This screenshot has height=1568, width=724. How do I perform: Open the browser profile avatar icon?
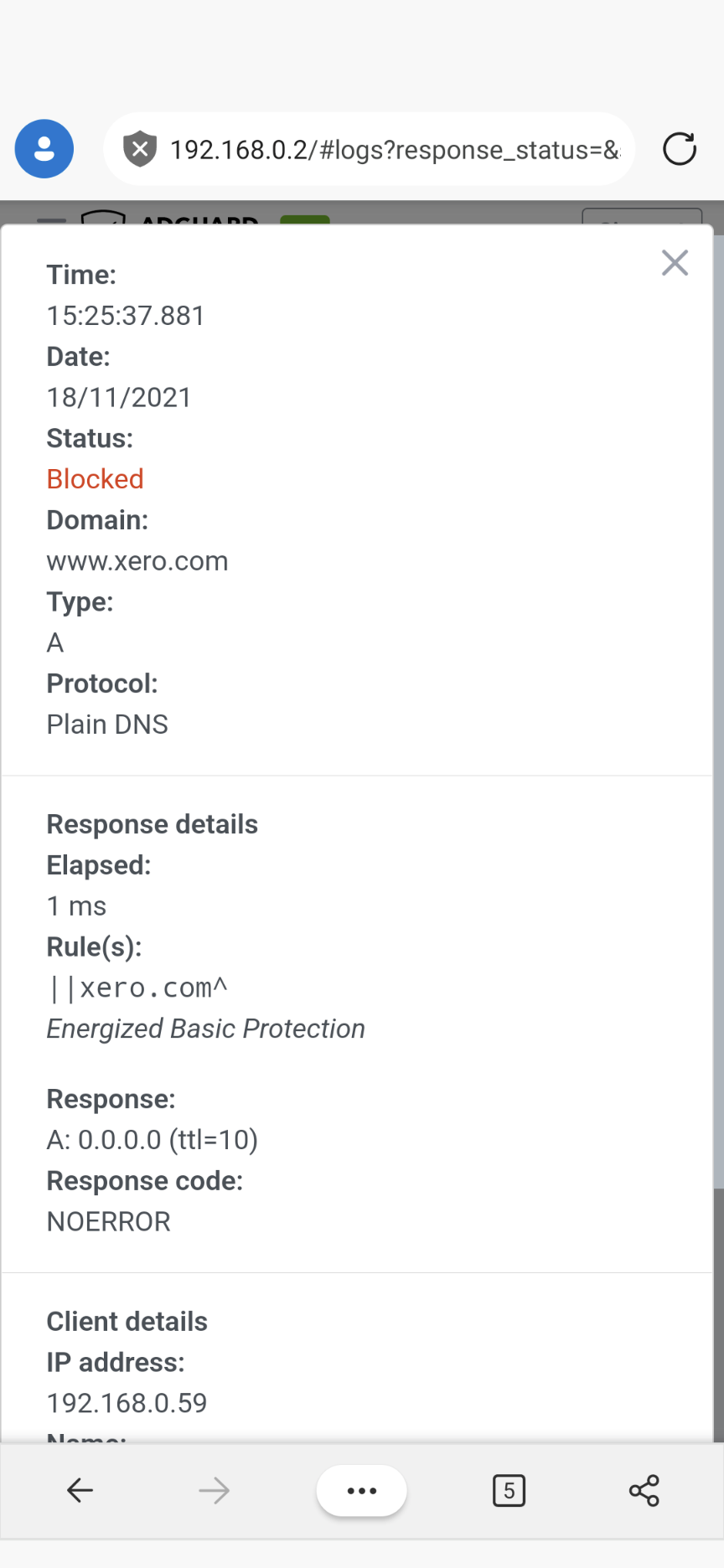click(x=44, y=148)
